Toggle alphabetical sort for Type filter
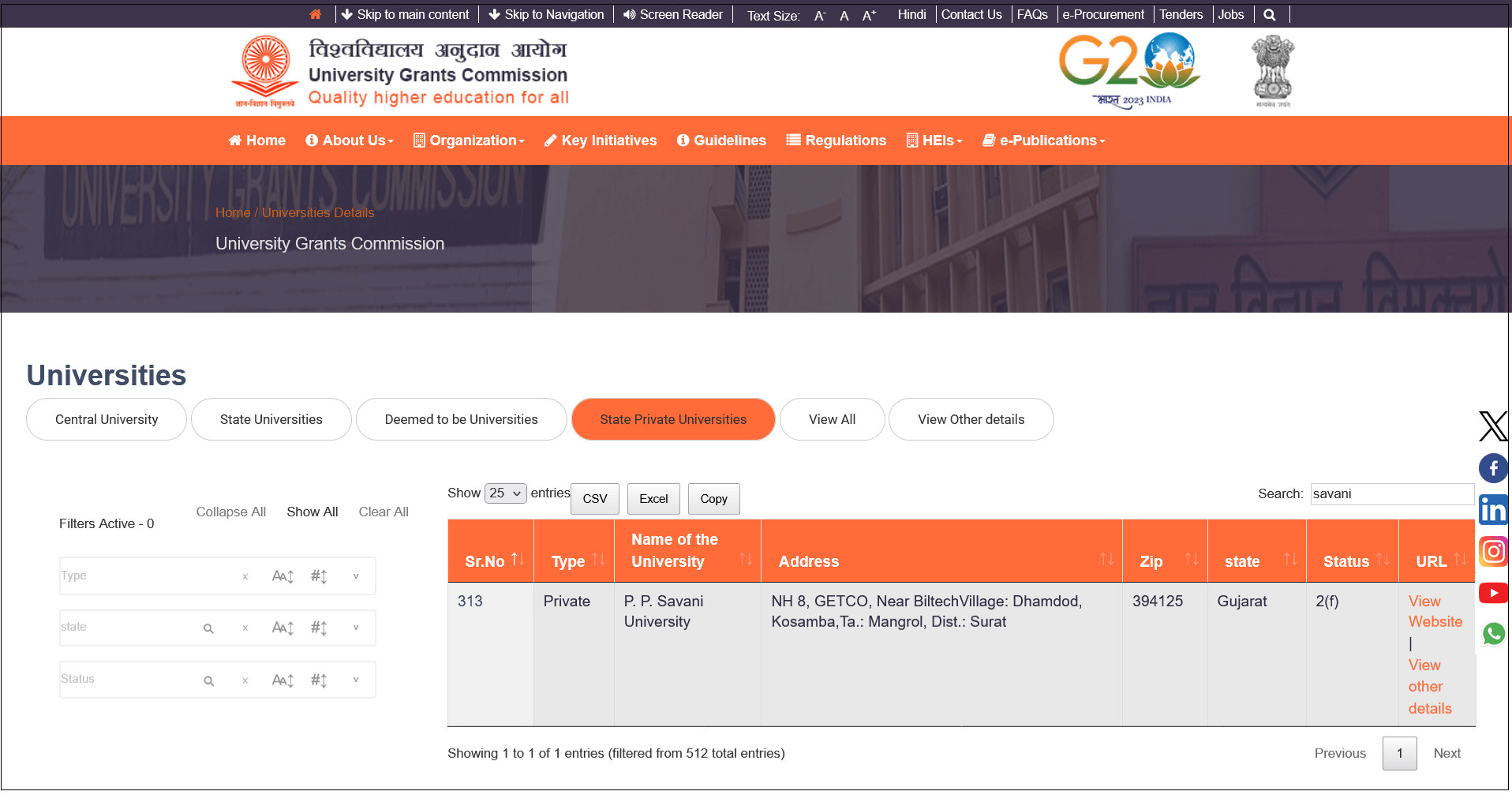The width and height of the screenshot is (1512, 795). (x=283, y=576)
